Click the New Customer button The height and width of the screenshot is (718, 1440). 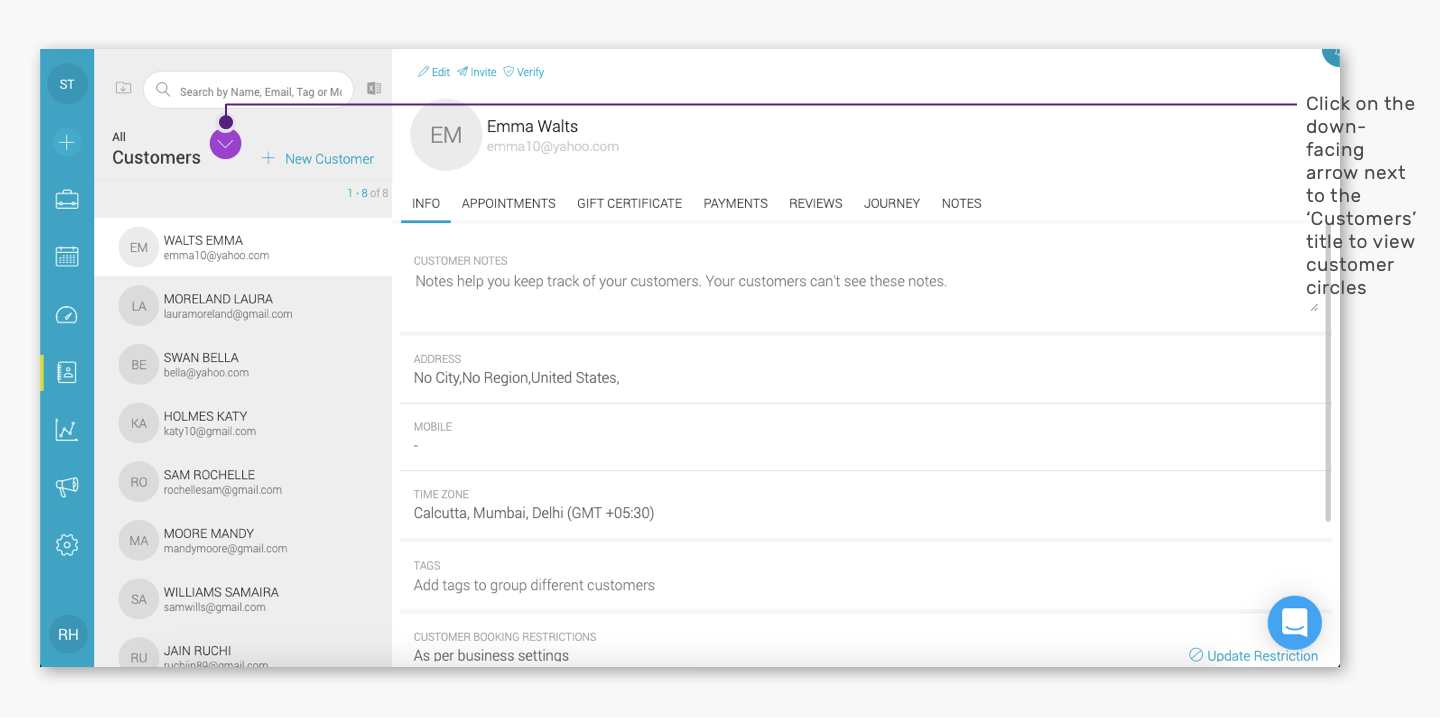(318, 159)
